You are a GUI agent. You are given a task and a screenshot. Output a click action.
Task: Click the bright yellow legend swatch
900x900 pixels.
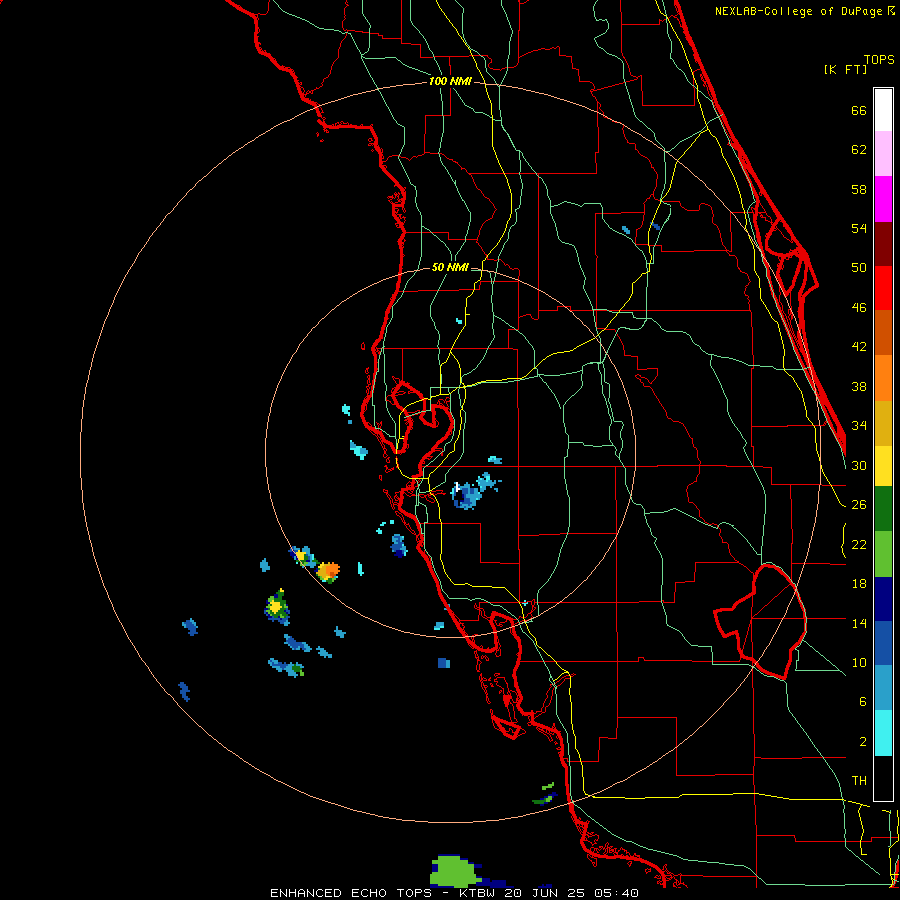coord(883,465)
